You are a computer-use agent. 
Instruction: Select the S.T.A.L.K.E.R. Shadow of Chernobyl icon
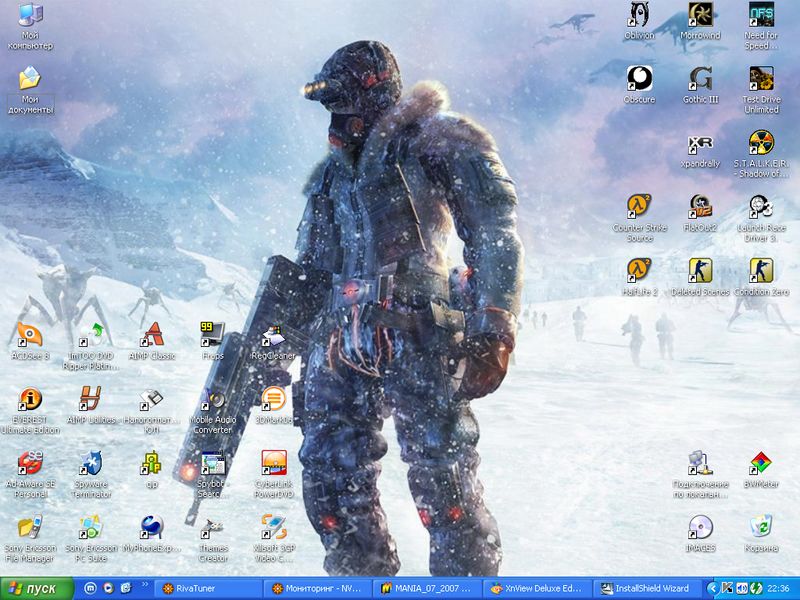[761, 143]
